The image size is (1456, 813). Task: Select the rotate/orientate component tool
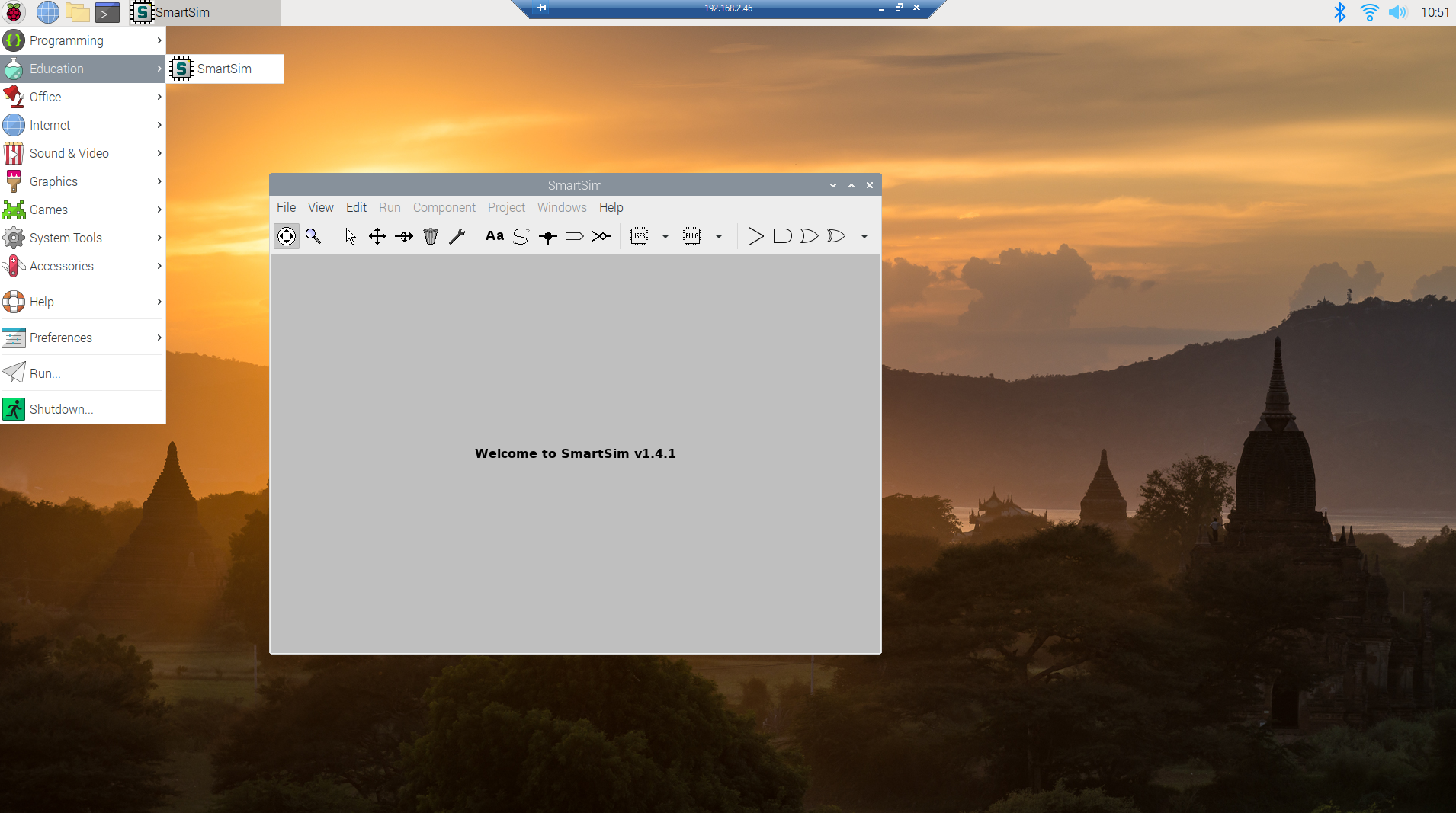pos(404,236)
